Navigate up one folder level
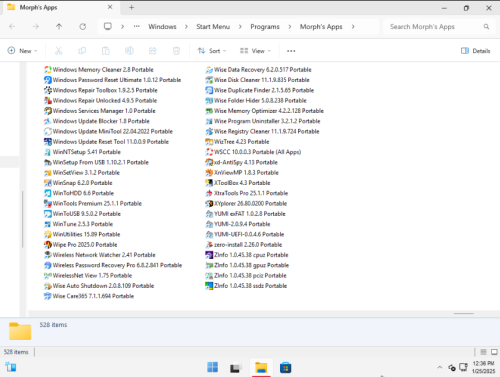The image size is (500, 377). pos(59,27)
